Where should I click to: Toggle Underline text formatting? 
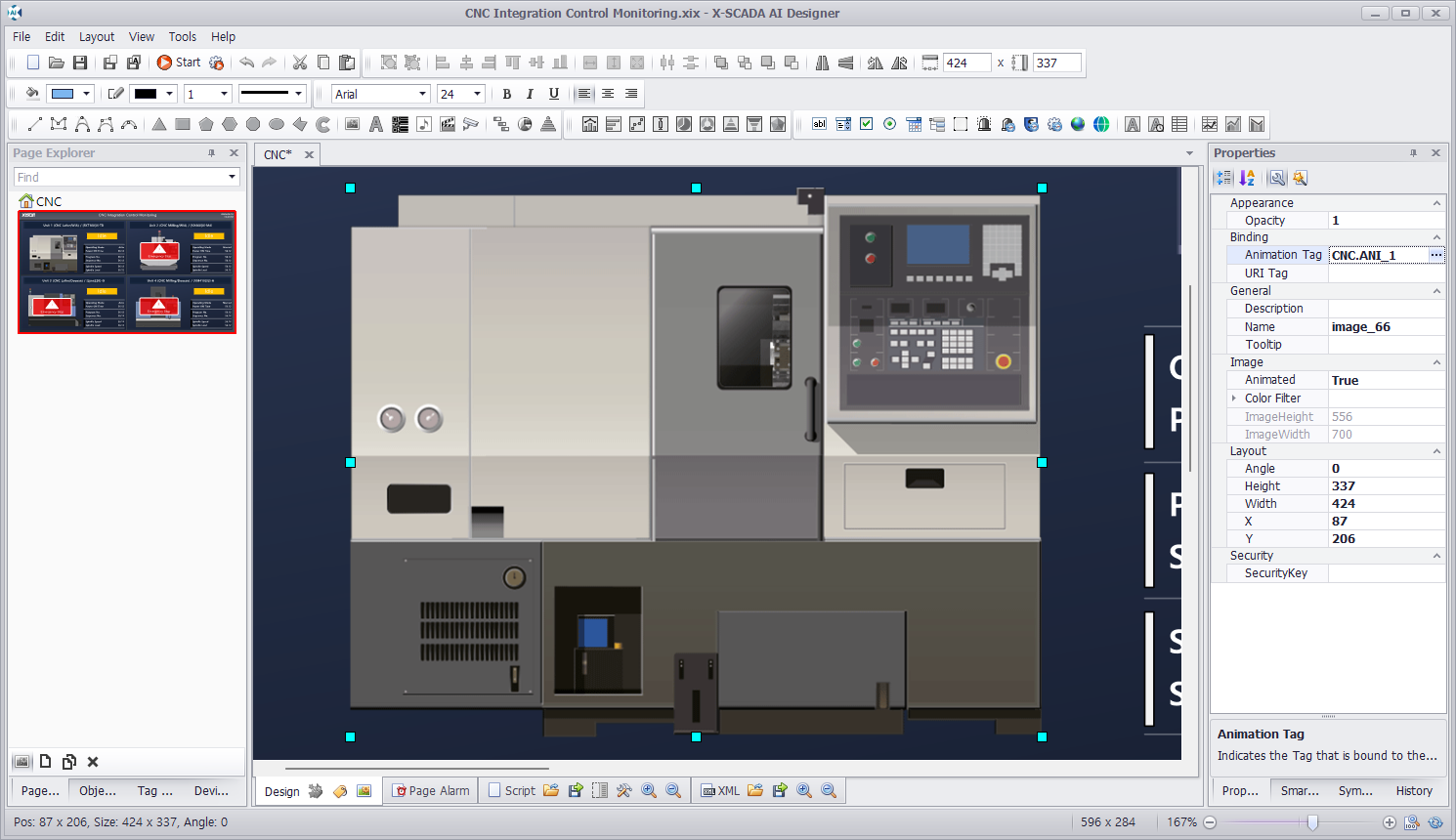point(554,94)
